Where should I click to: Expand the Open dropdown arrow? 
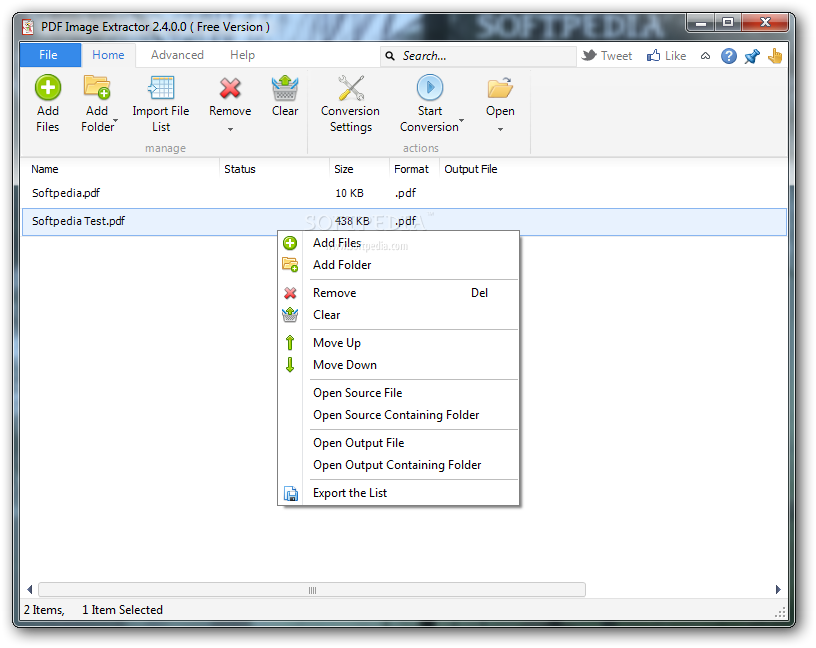(500, 129)
